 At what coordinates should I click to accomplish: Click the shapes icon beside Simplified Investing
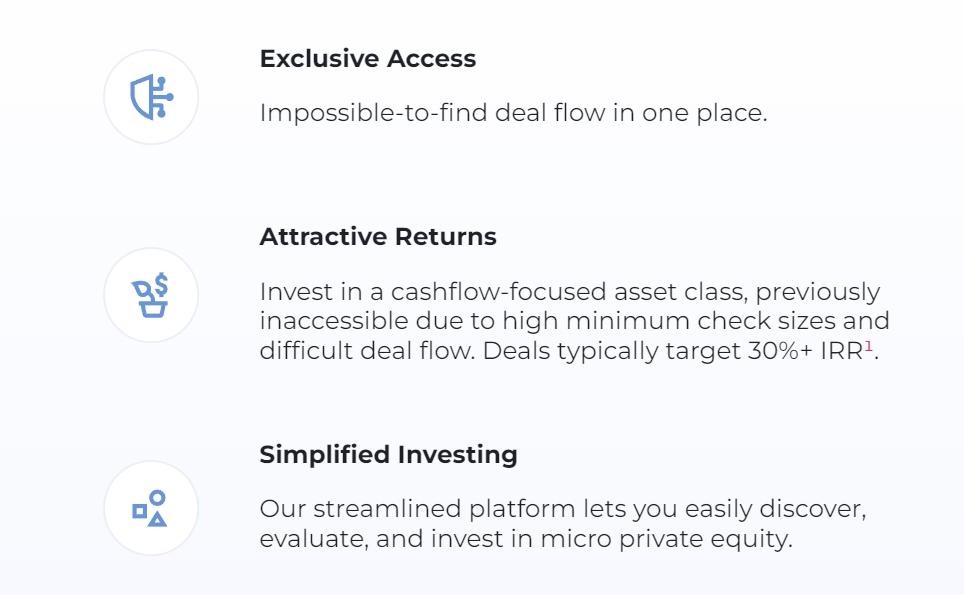coord(151,508)
